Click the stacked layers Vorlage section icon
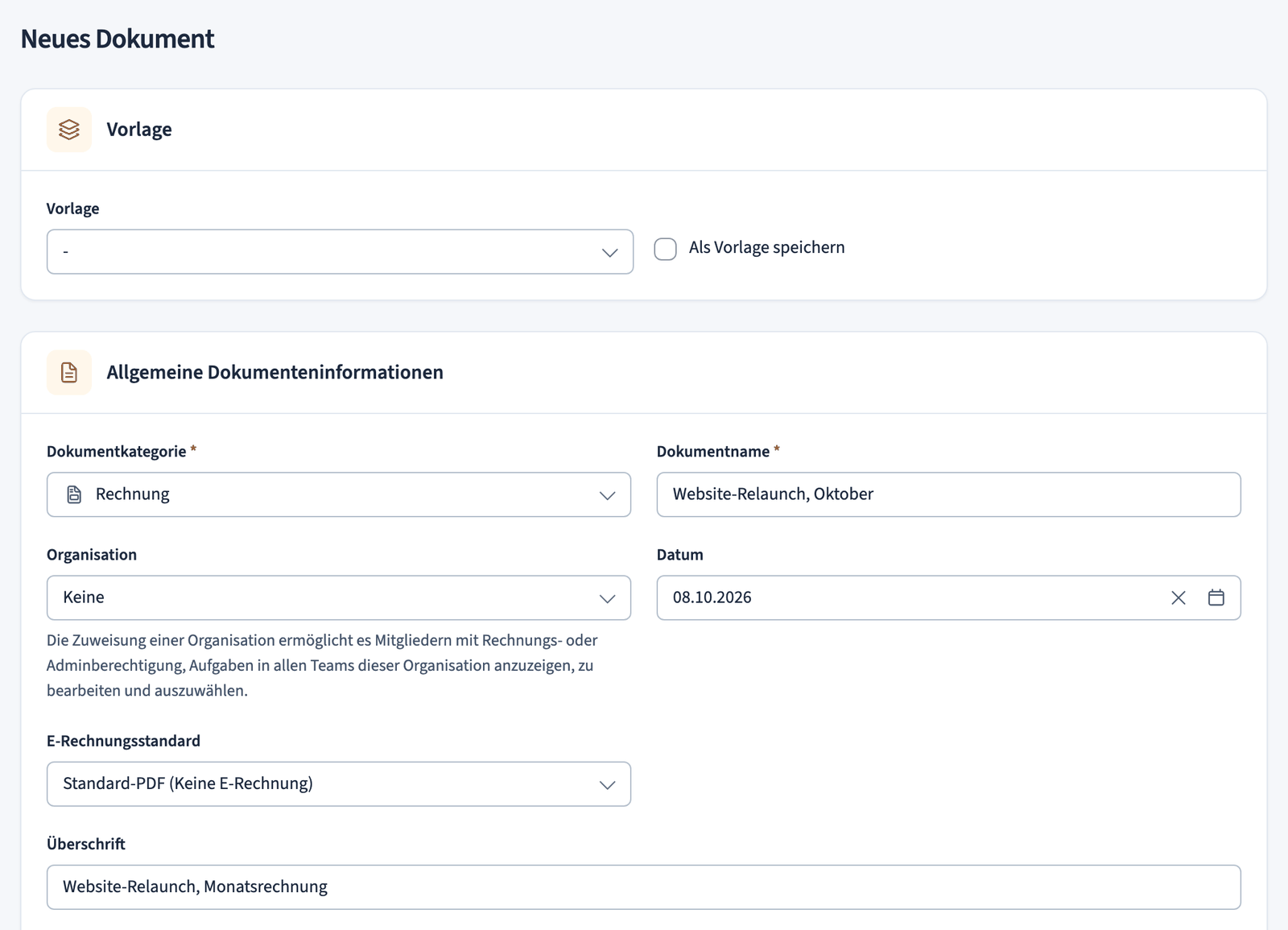The width and height of the screenshot is (1288, 930). (69, 130)
